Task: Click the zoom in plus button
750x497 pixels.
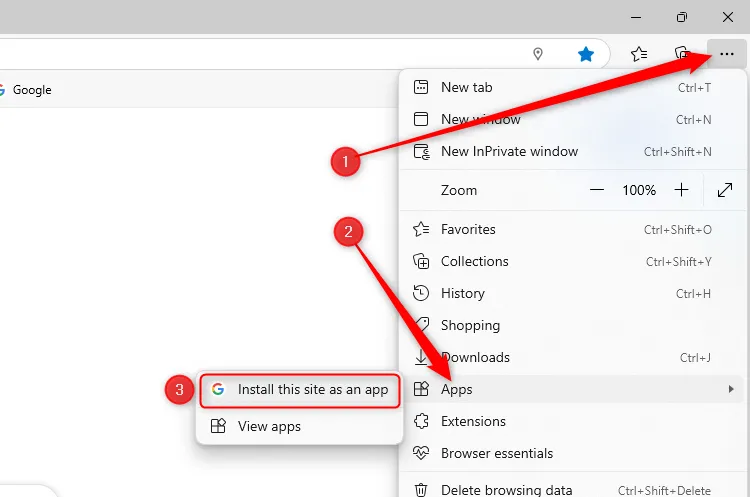Action: [681, 190]
